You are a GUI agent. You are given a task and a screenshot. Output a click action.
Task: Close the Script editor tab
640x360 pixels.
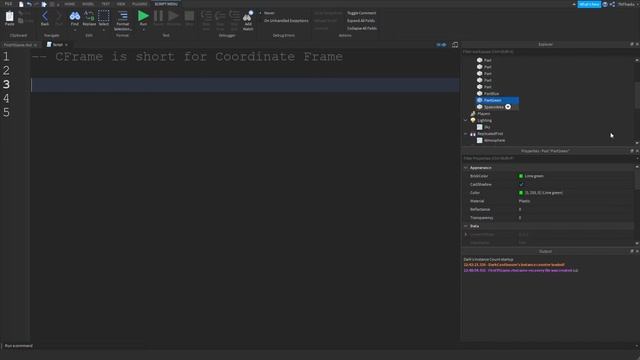click(x=66, y=45)
